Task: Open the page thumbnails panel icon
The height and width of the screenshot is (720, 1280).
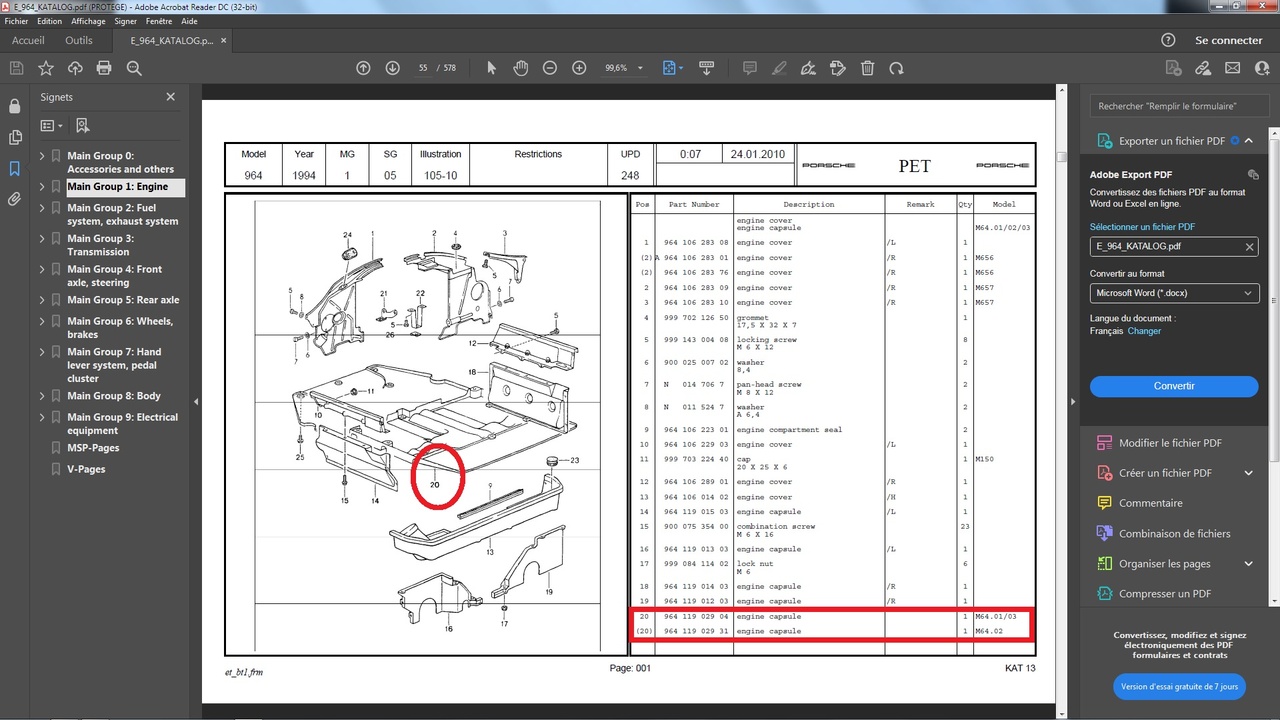Action: 14,137
